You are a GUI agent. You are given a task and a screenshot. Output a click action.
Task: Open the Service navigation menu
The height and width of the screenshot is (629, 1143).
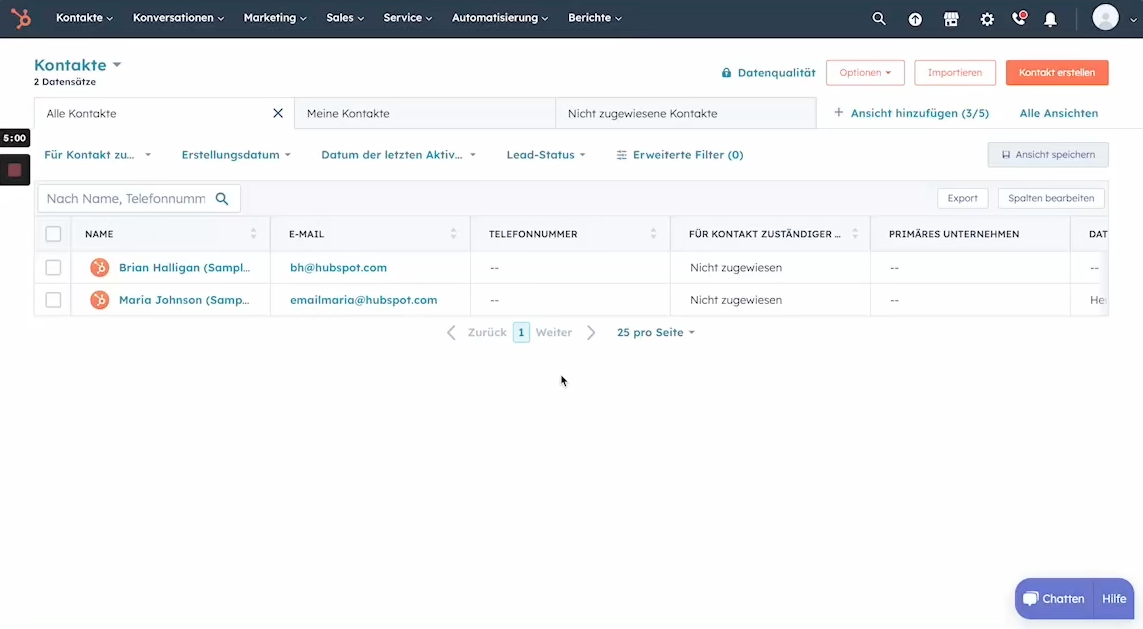coord(407,17)
